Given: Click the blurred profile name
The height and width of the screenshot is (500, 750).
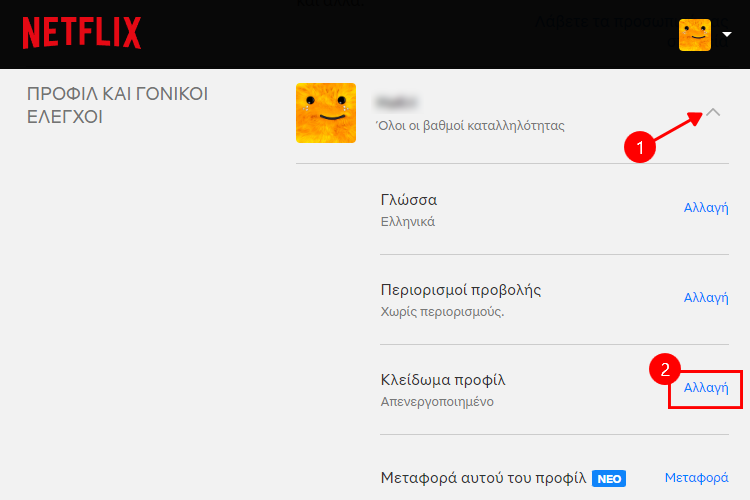Looking at the screenshot, I should 396,102.
